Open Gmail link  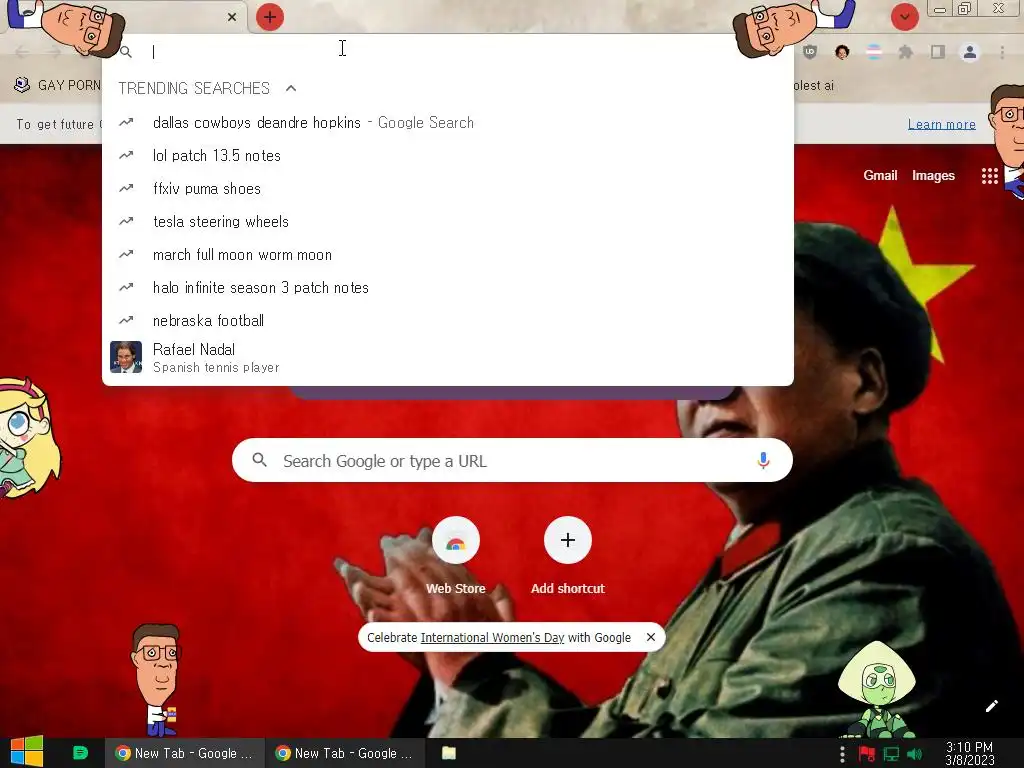(880, 175)
